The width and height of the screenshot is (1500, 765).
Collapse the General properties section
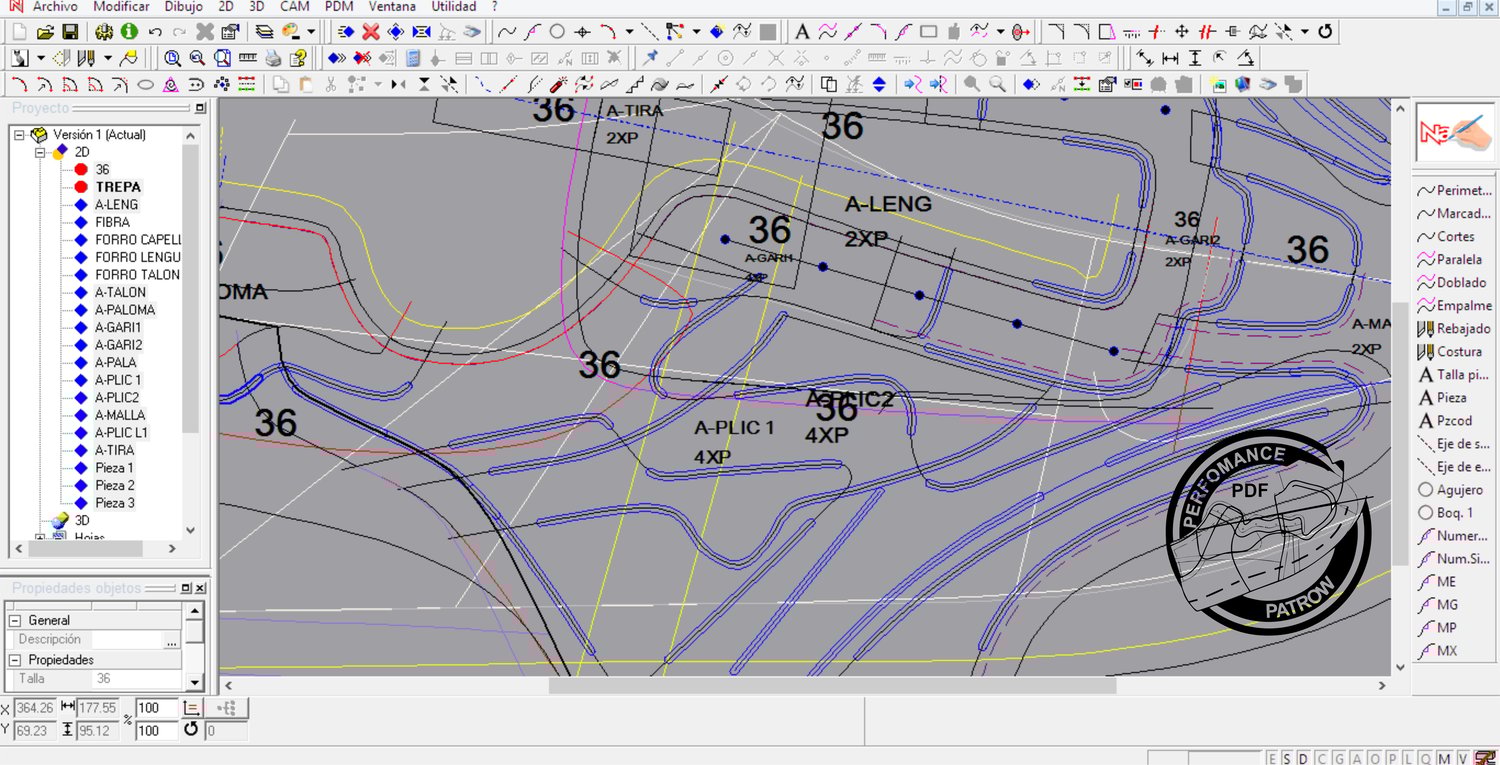(x=16, y=620)
